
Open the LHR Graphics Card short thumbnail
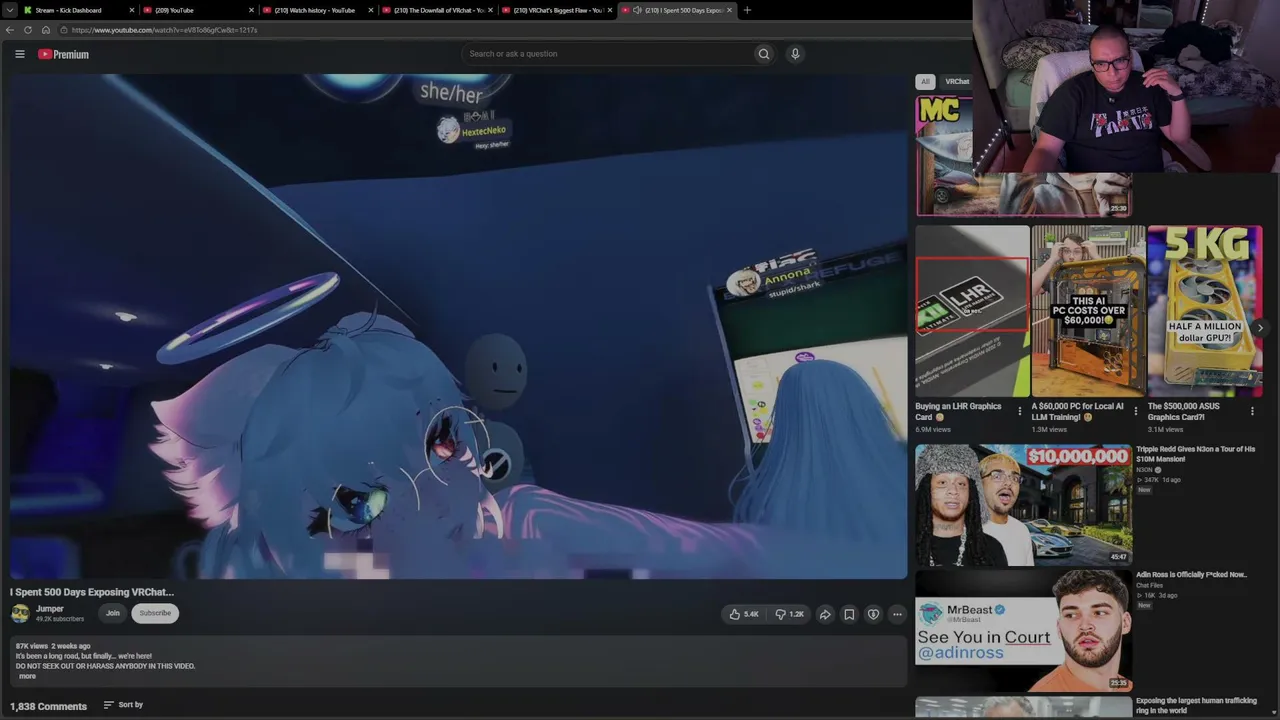click(972, 311)
